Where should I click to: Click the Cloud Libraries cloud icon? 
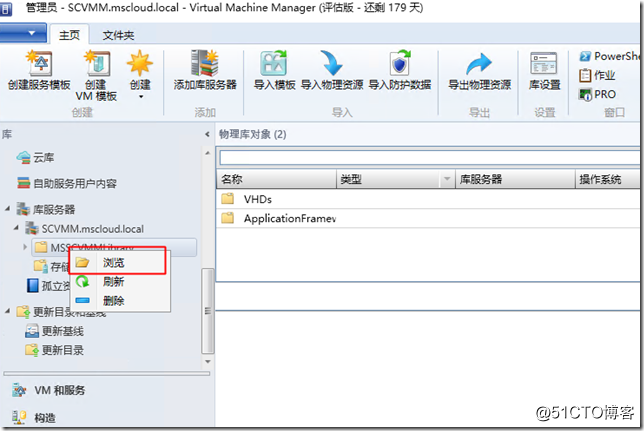coord(23,157)
